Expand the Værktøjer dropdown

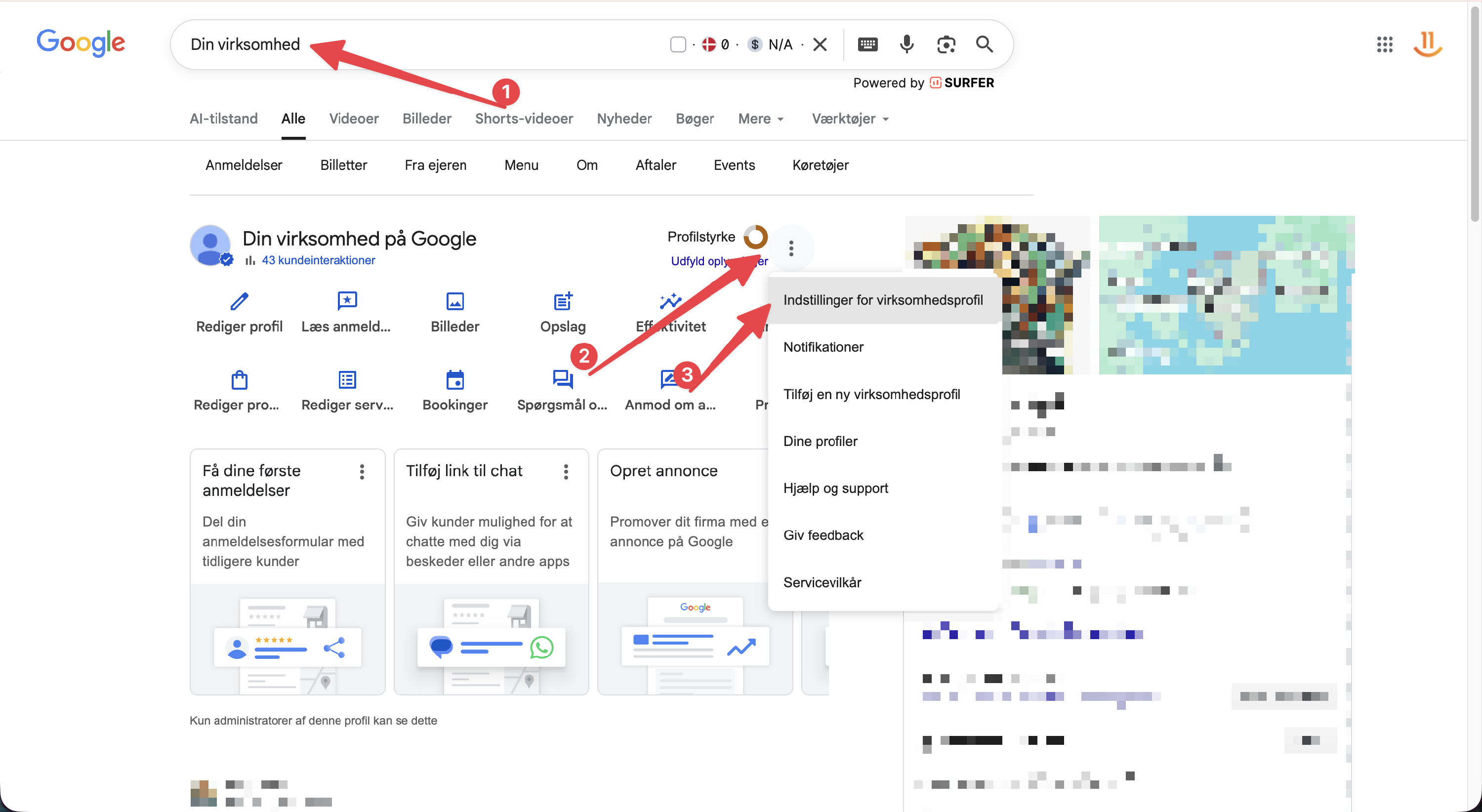(850, 119)
